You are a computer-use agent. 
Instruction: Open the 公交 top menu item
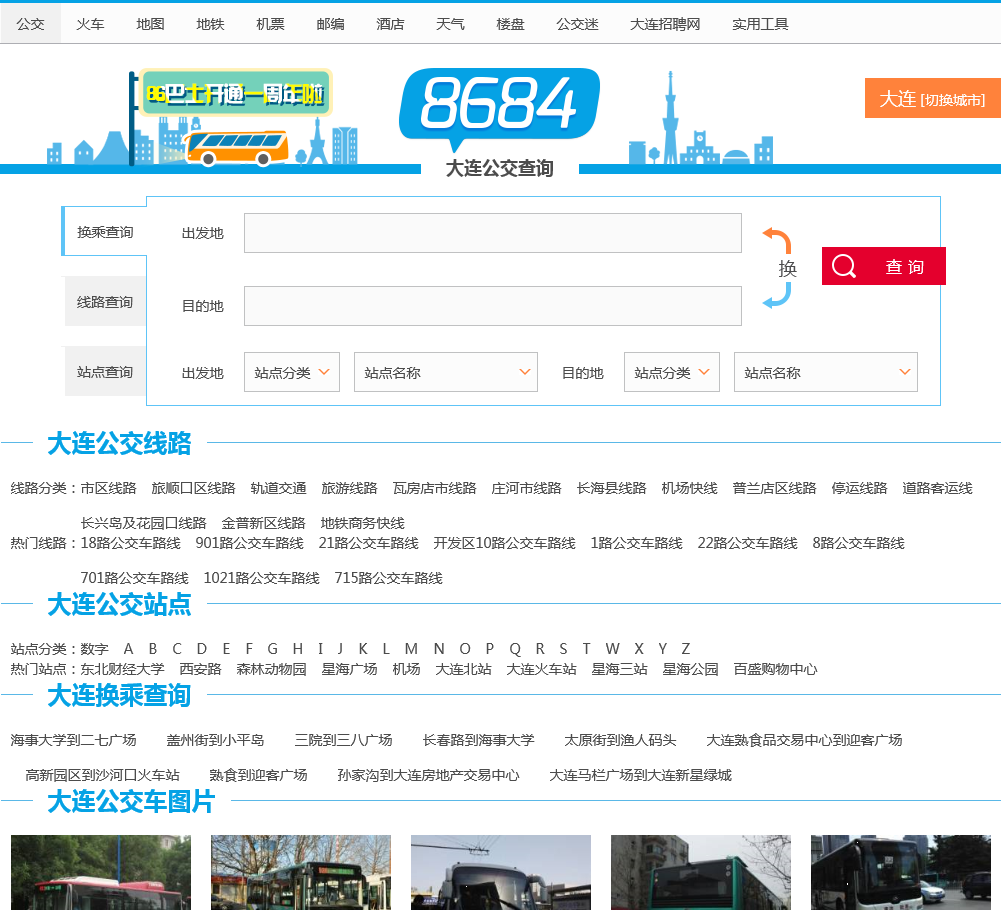tap(30, 24)
